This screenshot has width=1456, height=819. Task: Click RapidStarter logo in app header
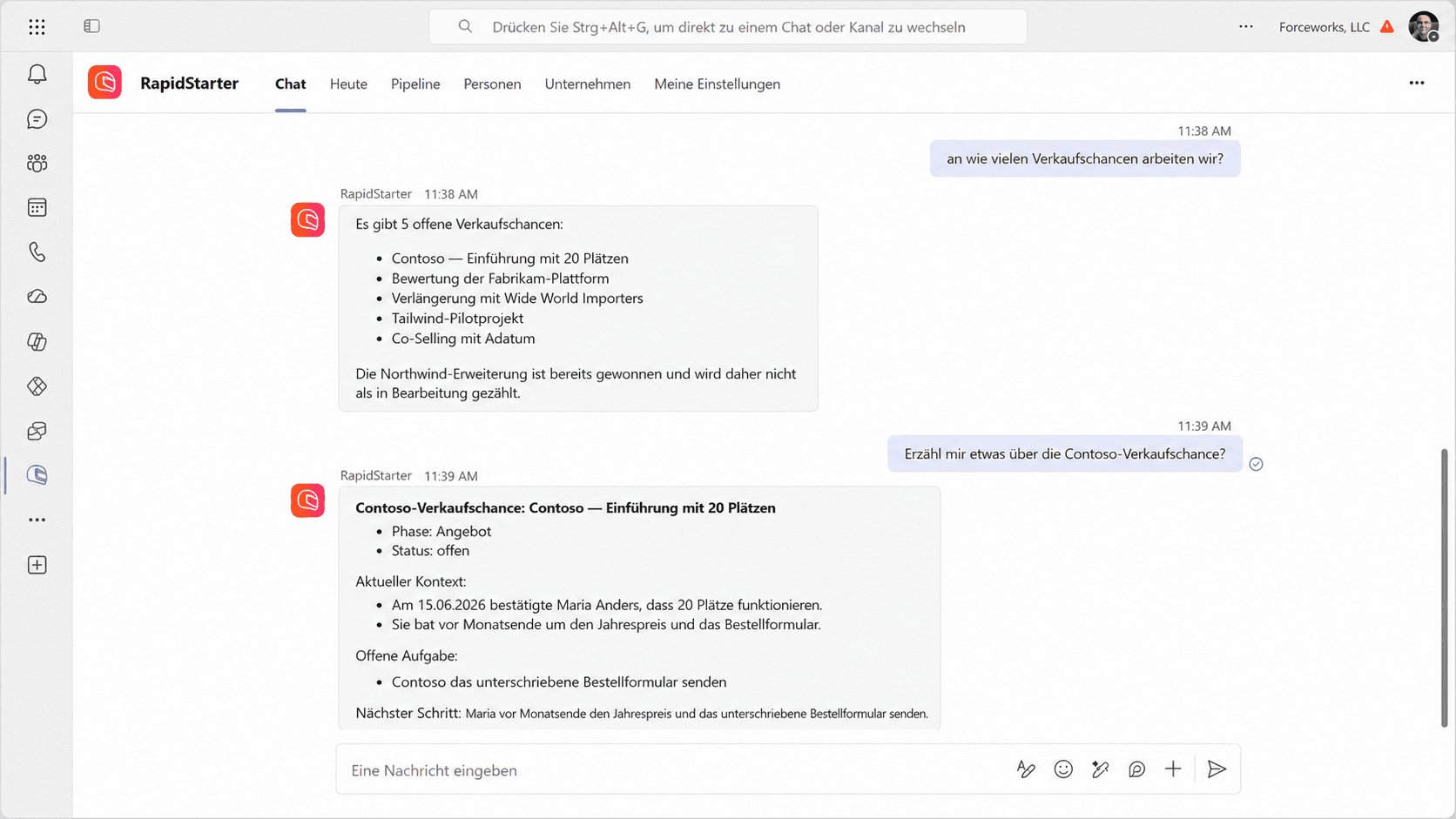click(x=104, y=83)
